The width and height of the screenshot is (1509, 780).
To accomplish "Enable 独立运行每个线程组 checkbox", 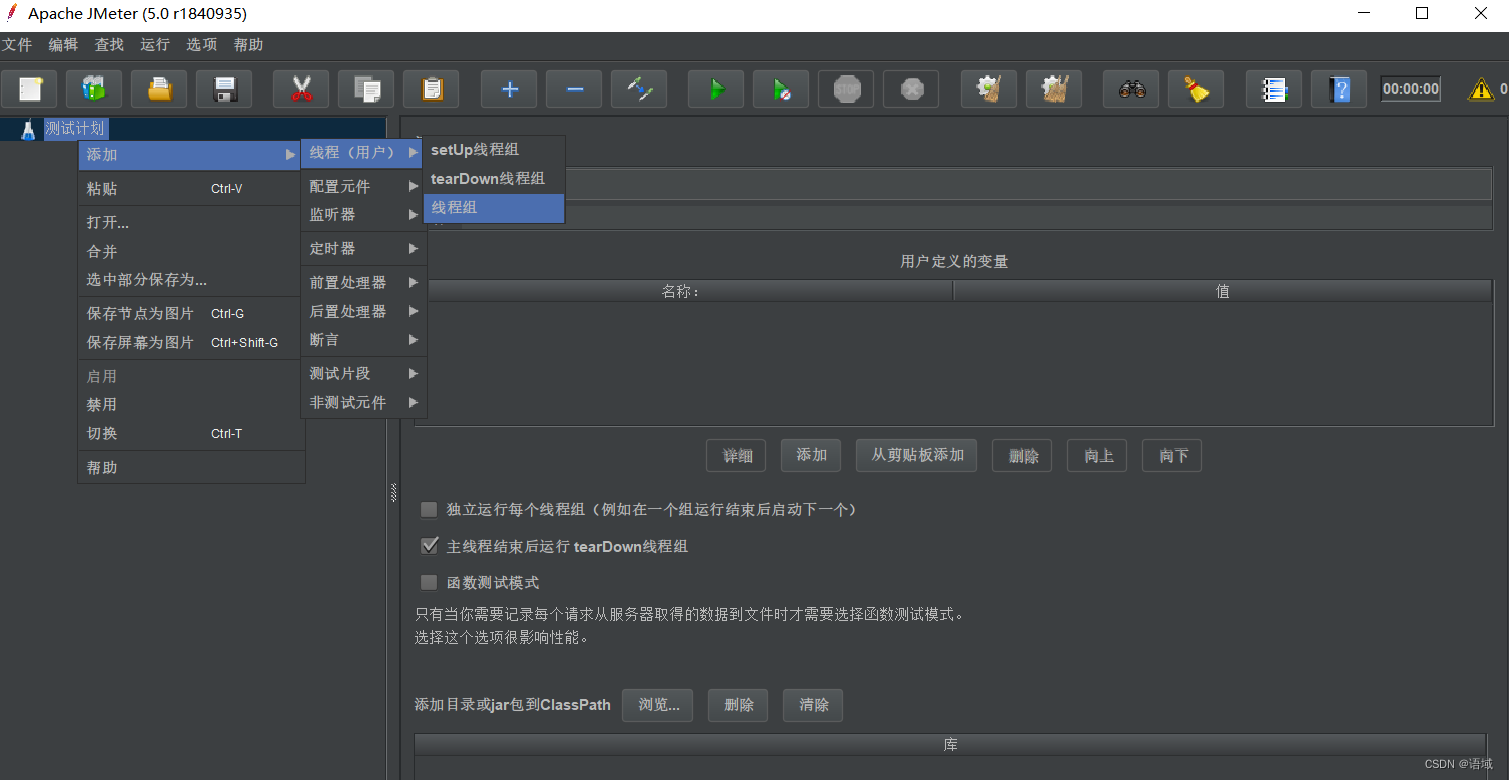I will pos(429,510).
